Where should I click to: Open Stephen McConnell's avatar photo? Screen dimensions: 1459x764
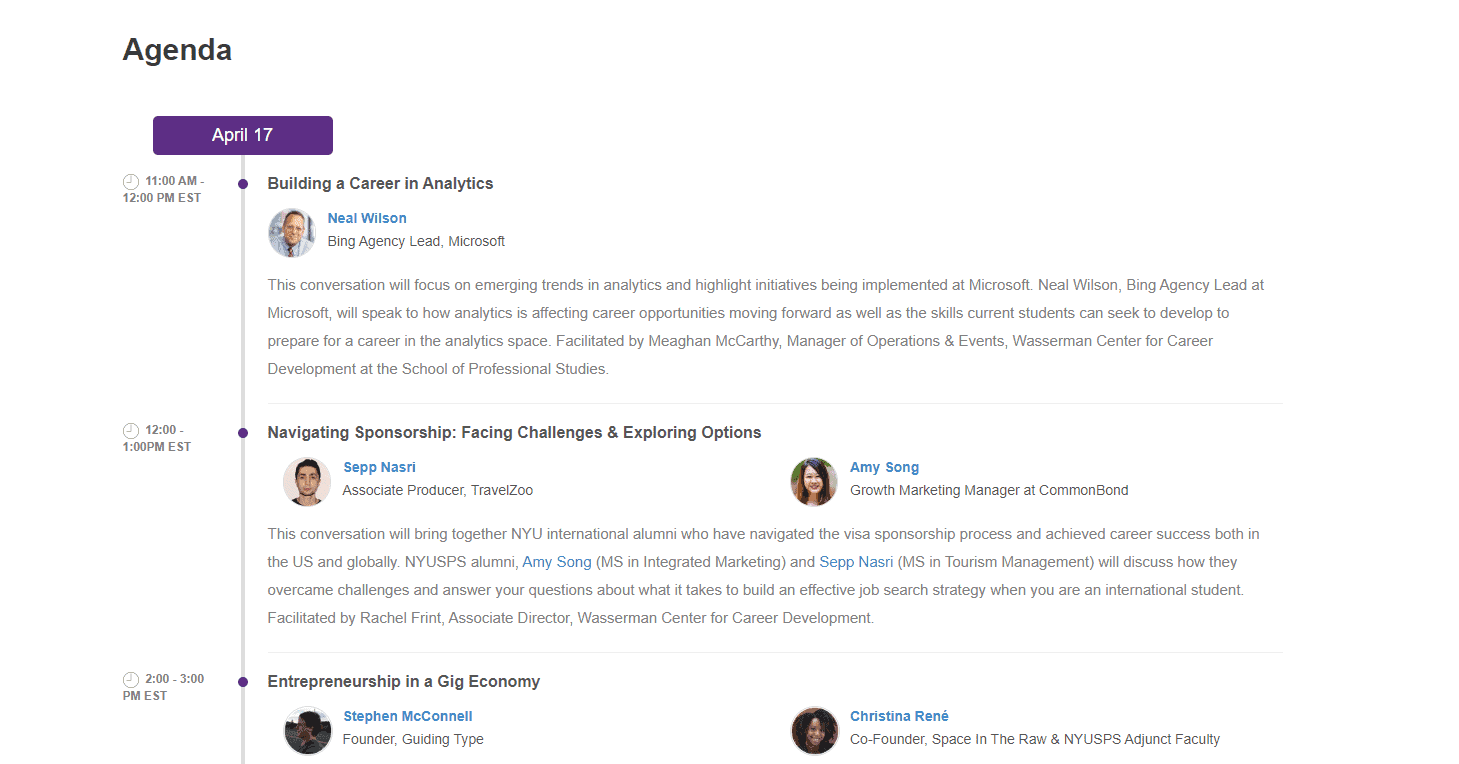pos(307,730)
